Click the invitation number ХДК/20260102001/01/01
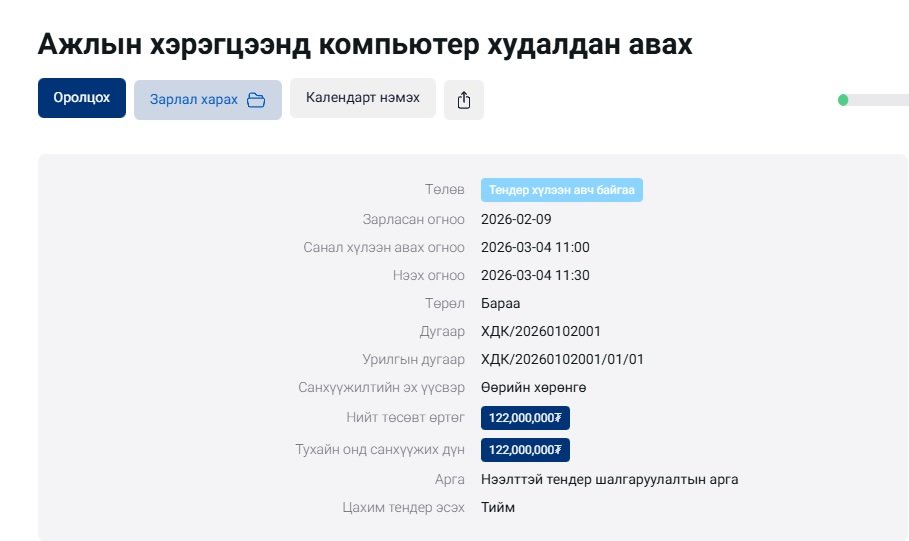909x541 pixels. click(x=562, y=359)
